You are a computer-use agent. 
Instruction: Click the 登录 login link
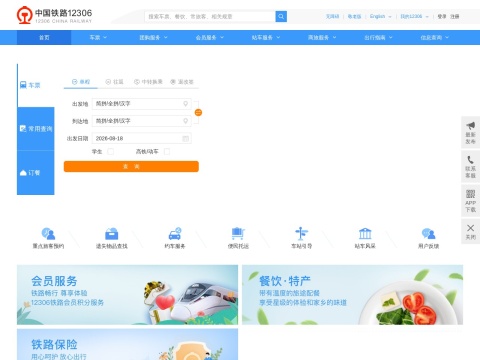tap(442, 16)
